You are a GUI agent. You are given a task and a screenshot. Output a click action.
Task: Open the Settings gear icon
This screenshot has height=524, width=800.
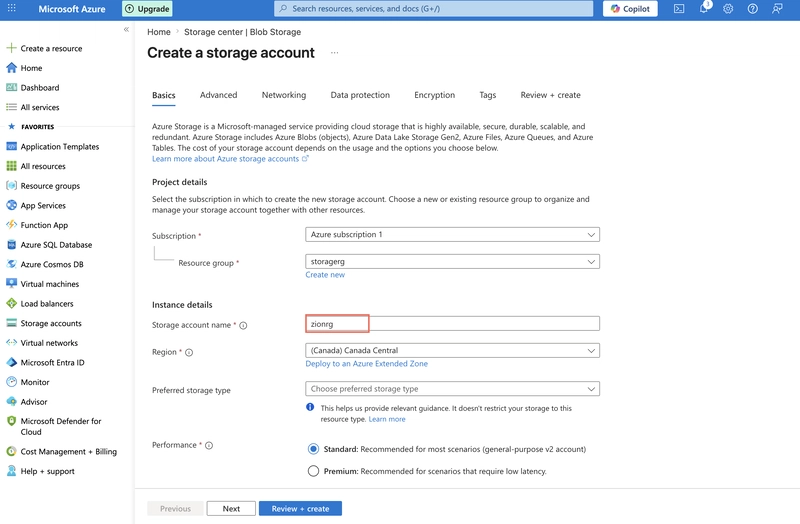pos(728,9)
